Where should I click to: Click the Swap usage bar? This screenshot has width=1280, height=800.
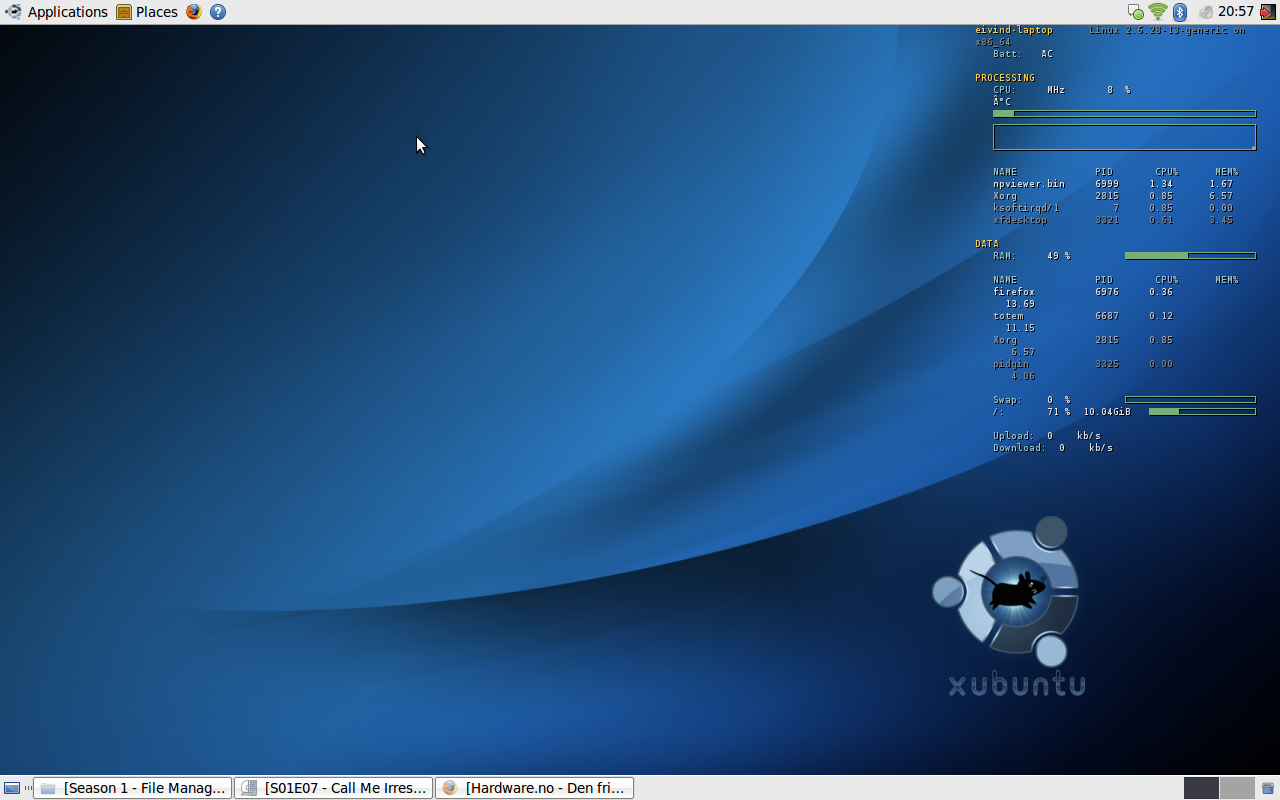(1190, 400)
